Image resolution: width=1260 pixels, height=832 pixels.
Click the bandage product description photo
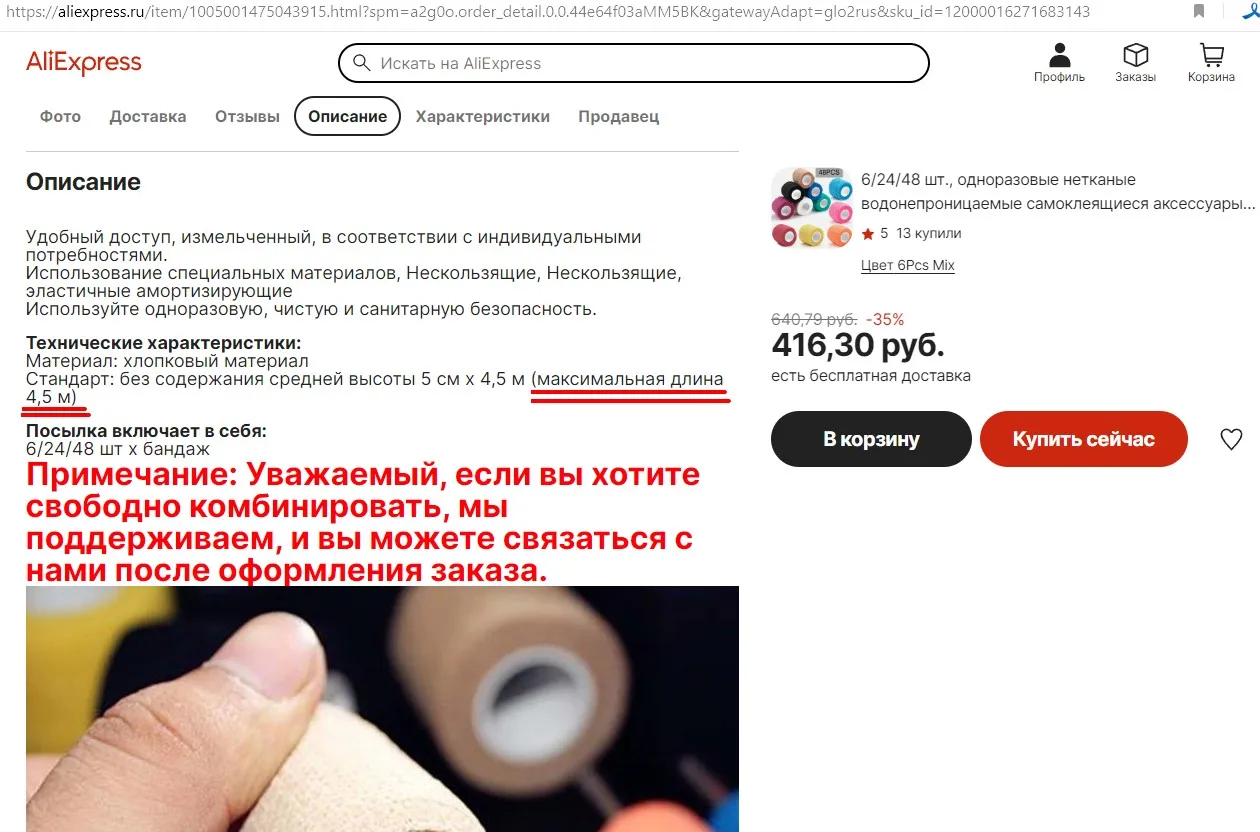pos(382,709)
